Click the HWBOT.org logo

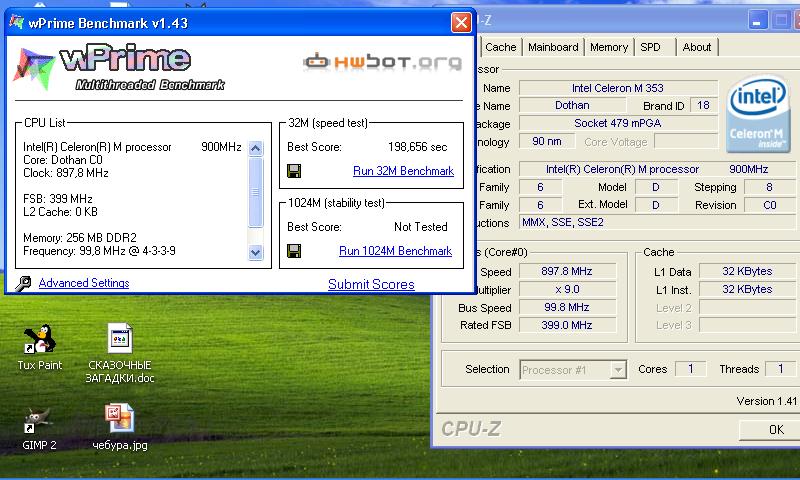coord(383,62)
